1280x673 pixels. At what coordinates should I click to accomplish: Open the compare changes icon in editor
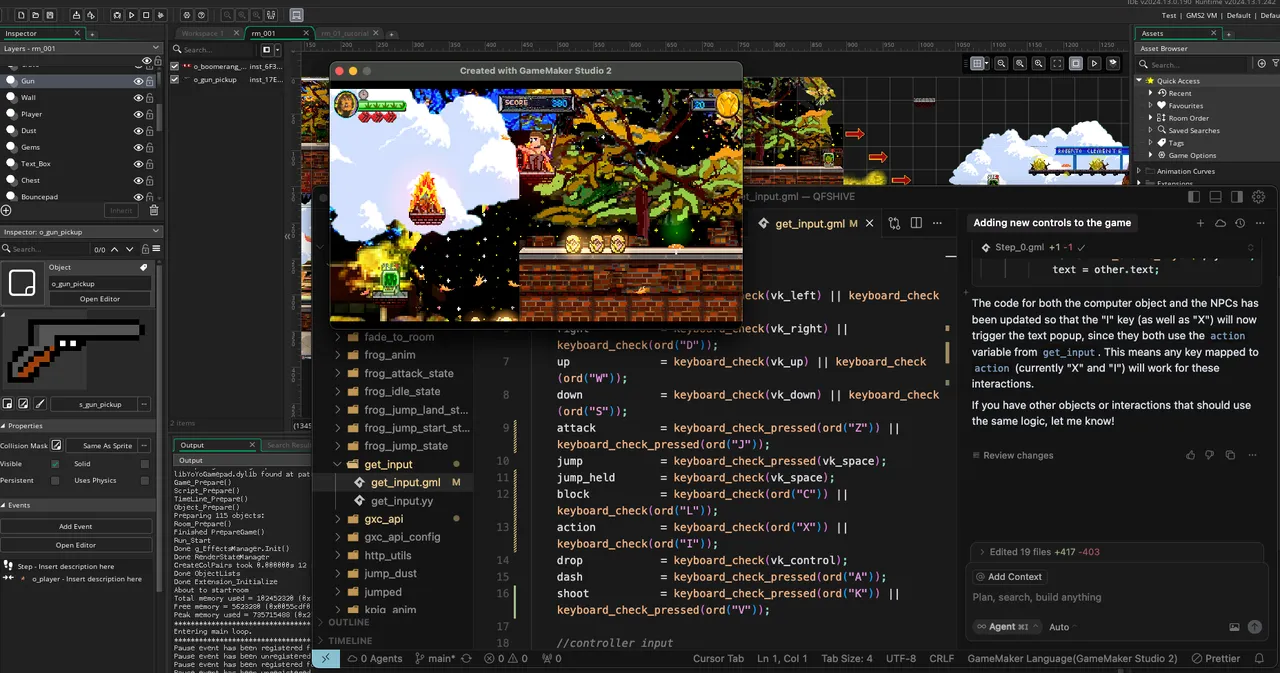(893, 224)
